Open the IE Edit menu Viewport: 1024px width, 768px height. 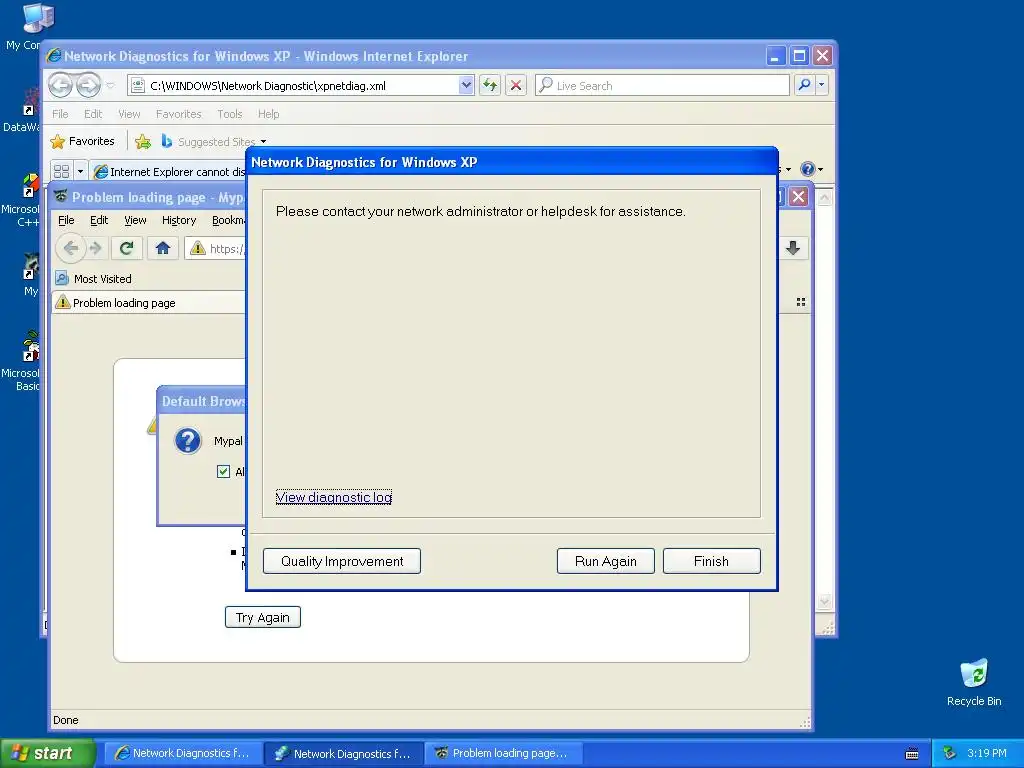click(93, 114)
